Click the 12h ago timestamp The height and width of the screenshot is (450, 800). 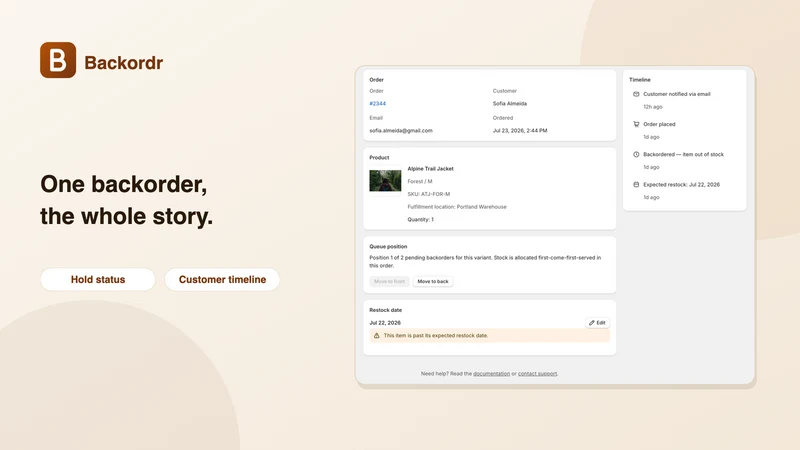(653, 107)
